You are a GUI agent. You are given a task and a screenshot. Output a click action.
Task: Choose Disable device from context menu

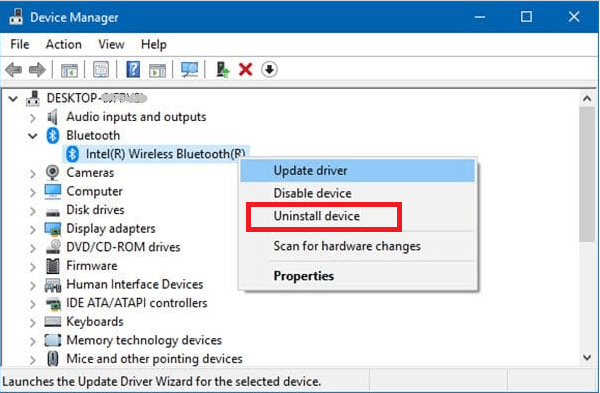pyautogui.click(x=357, y=193)
